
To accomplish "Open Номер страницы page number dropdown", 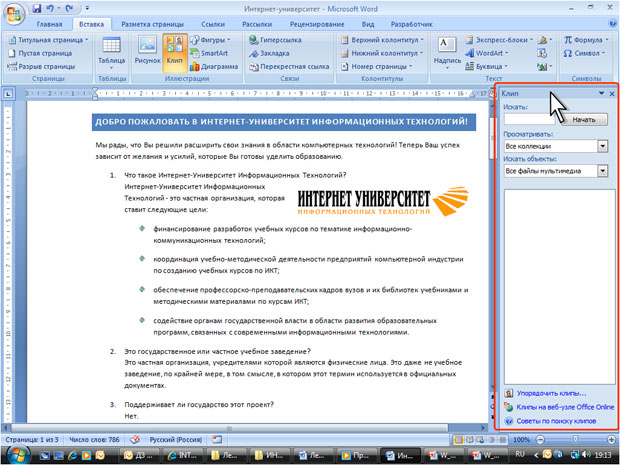I will click(x=376, y=66).
